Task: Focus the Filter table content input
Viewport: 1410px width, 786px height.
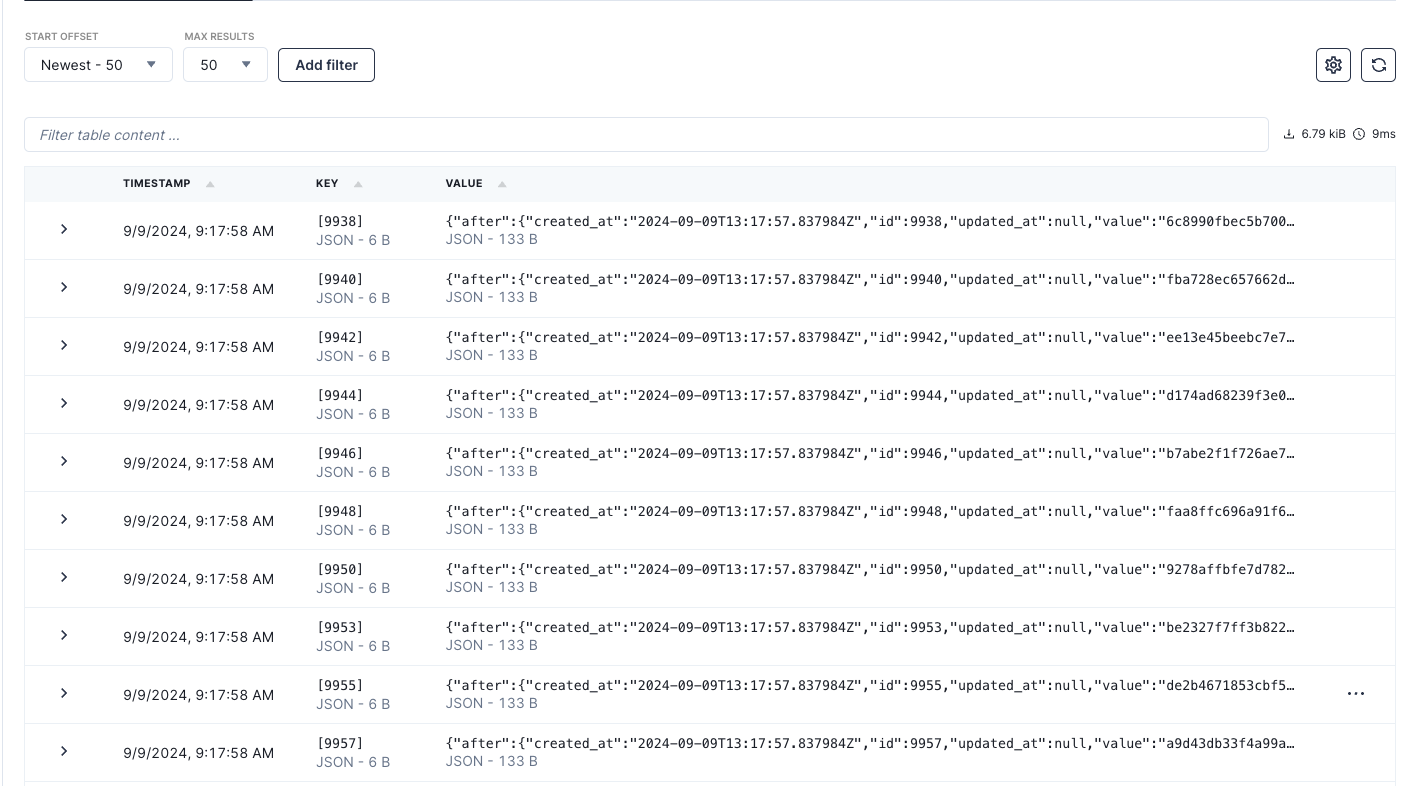Action: pos(646,135)
